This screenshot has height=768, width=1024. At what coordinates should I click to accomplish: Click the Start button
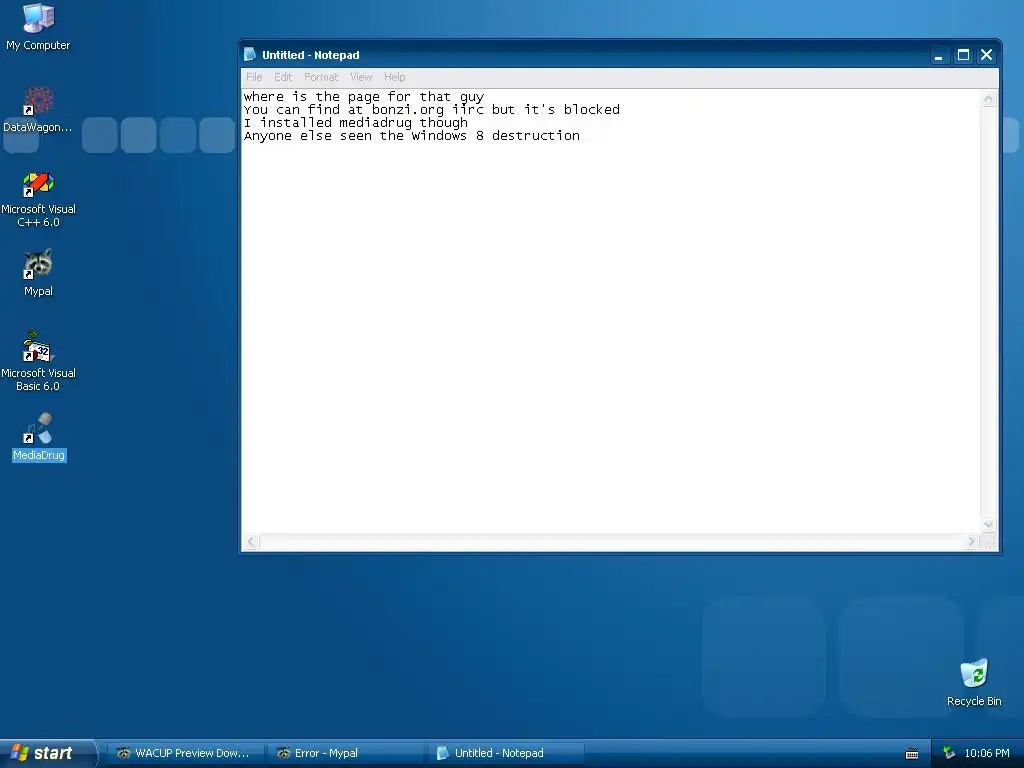48,753
